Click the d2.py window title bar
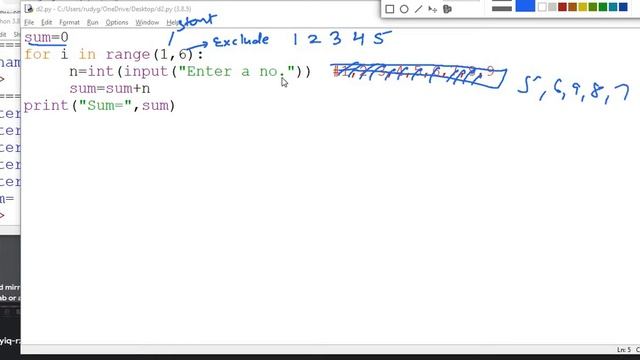 [x=200, y=9]
